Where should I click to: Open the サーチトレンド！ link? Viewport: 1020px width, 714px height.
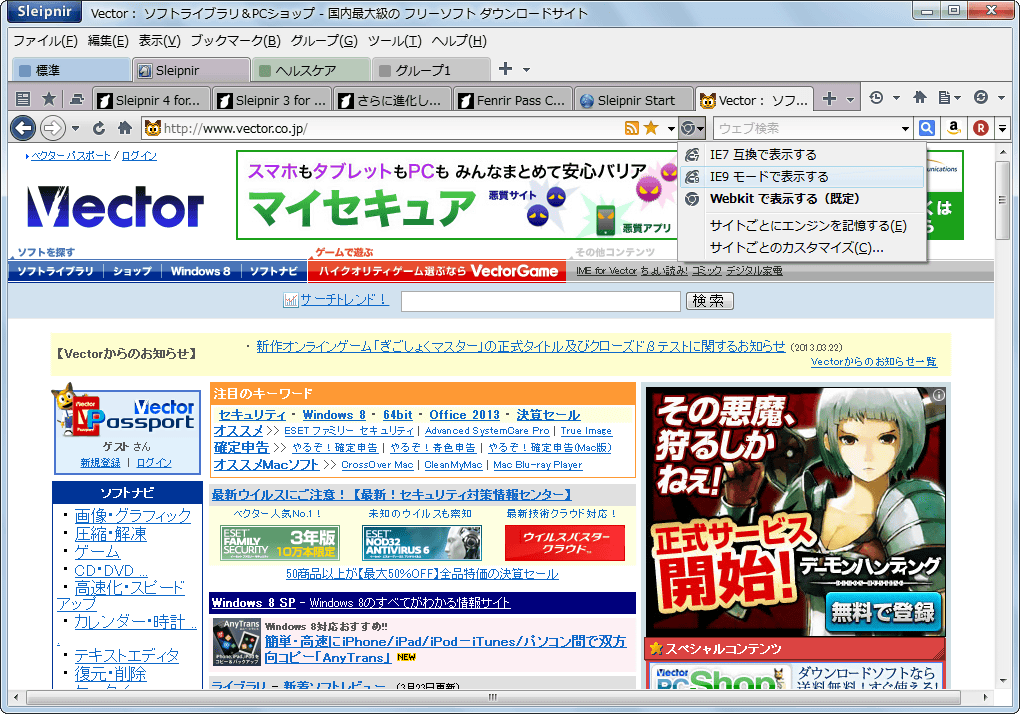click(344, 300)
